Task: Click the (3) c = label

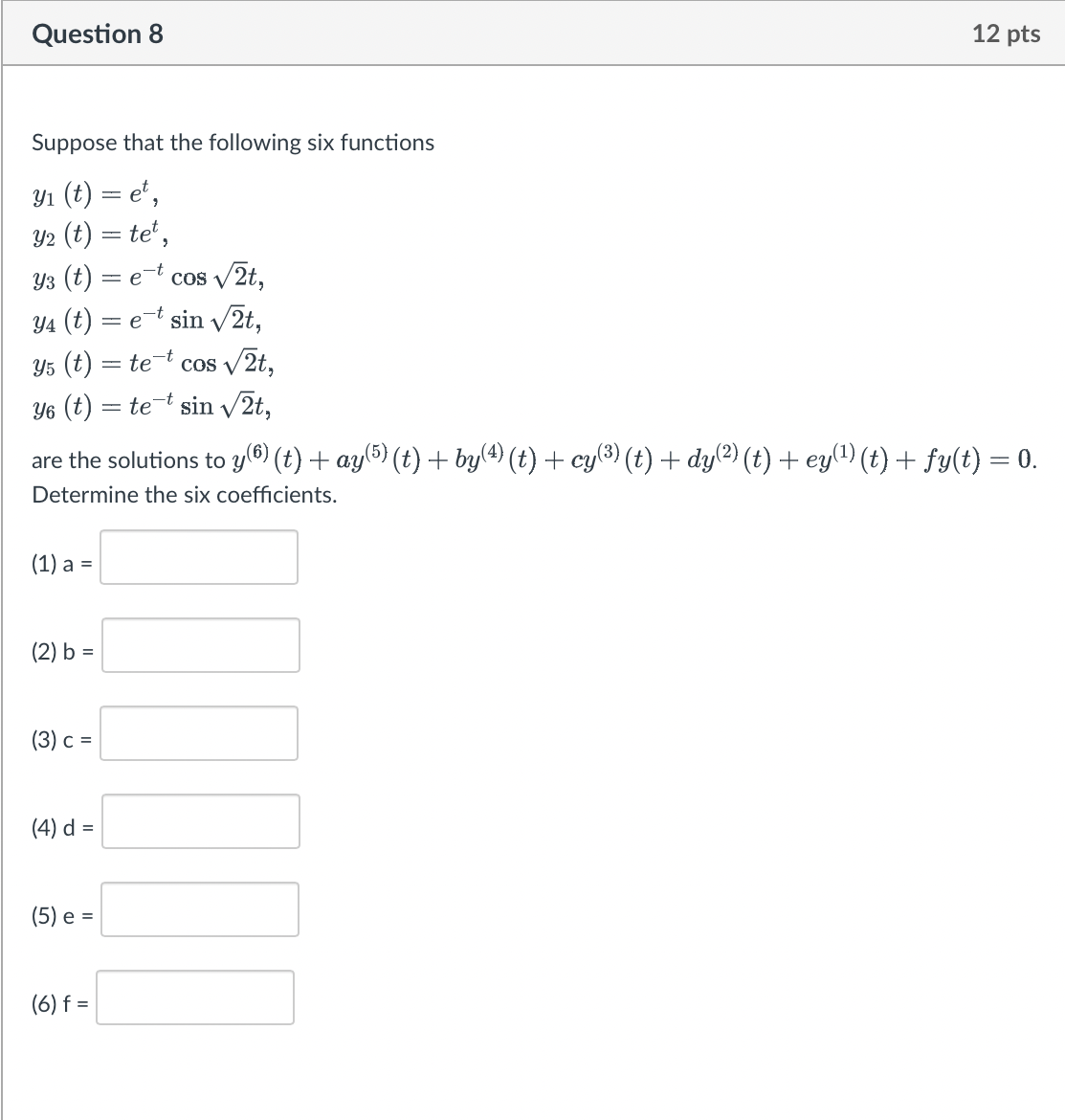Action: coord(60,740)
